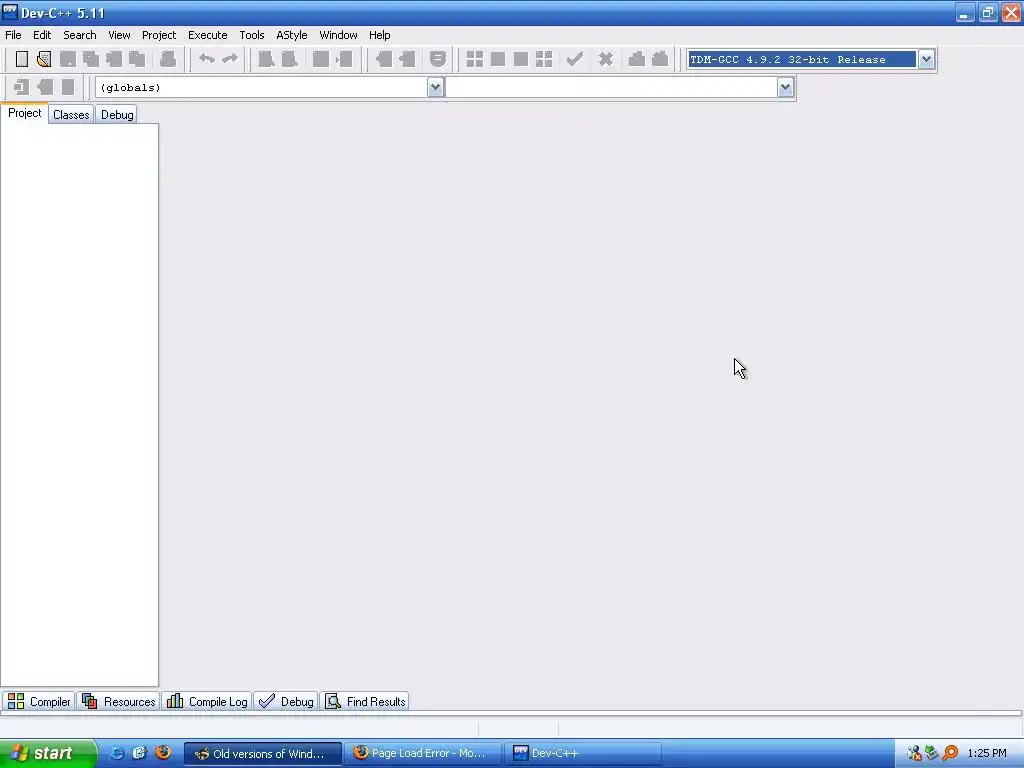This screenshot has width=1024, height=768.
Task: Click the Goto Line toolbar icon
Action: coord(344,59)
